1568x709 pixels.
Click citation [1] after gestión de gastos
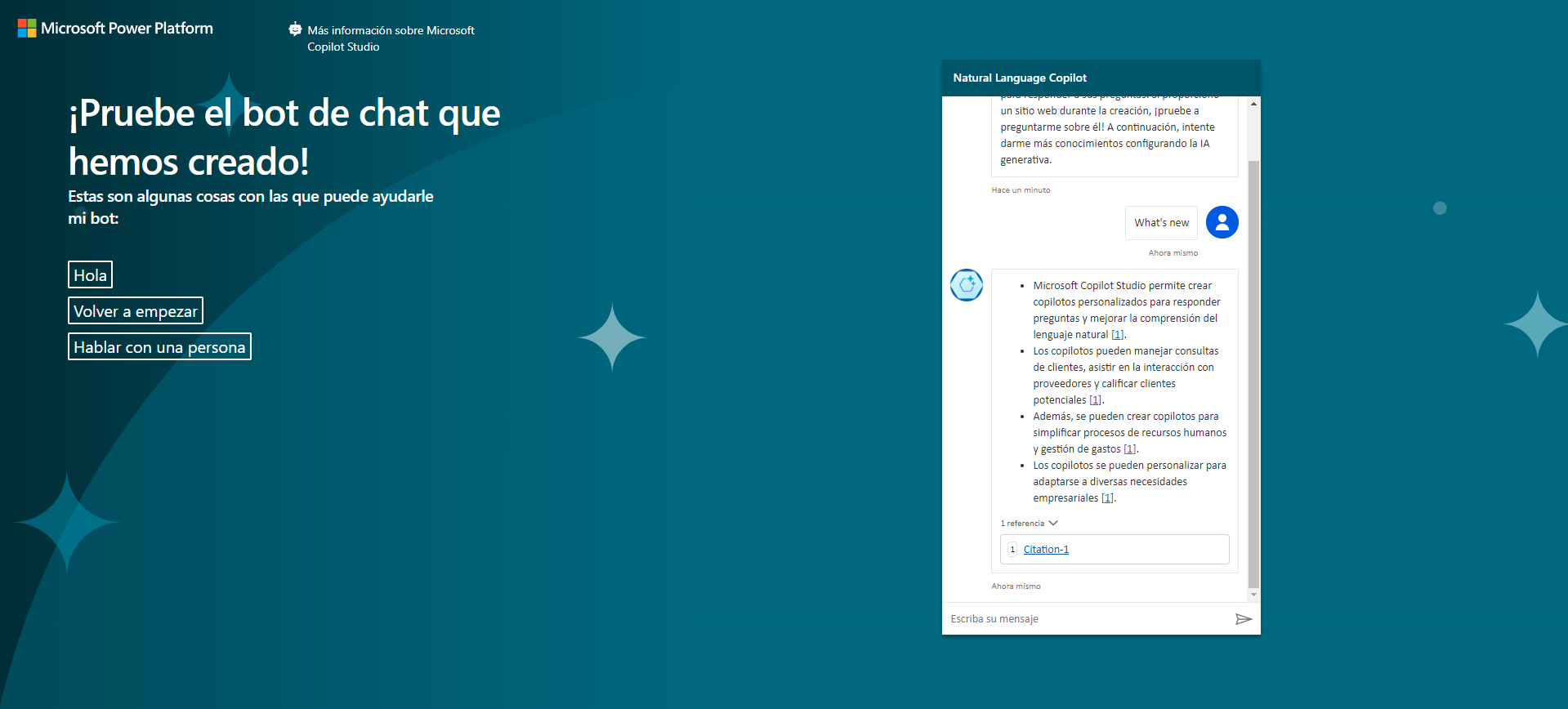point(1129,449)
